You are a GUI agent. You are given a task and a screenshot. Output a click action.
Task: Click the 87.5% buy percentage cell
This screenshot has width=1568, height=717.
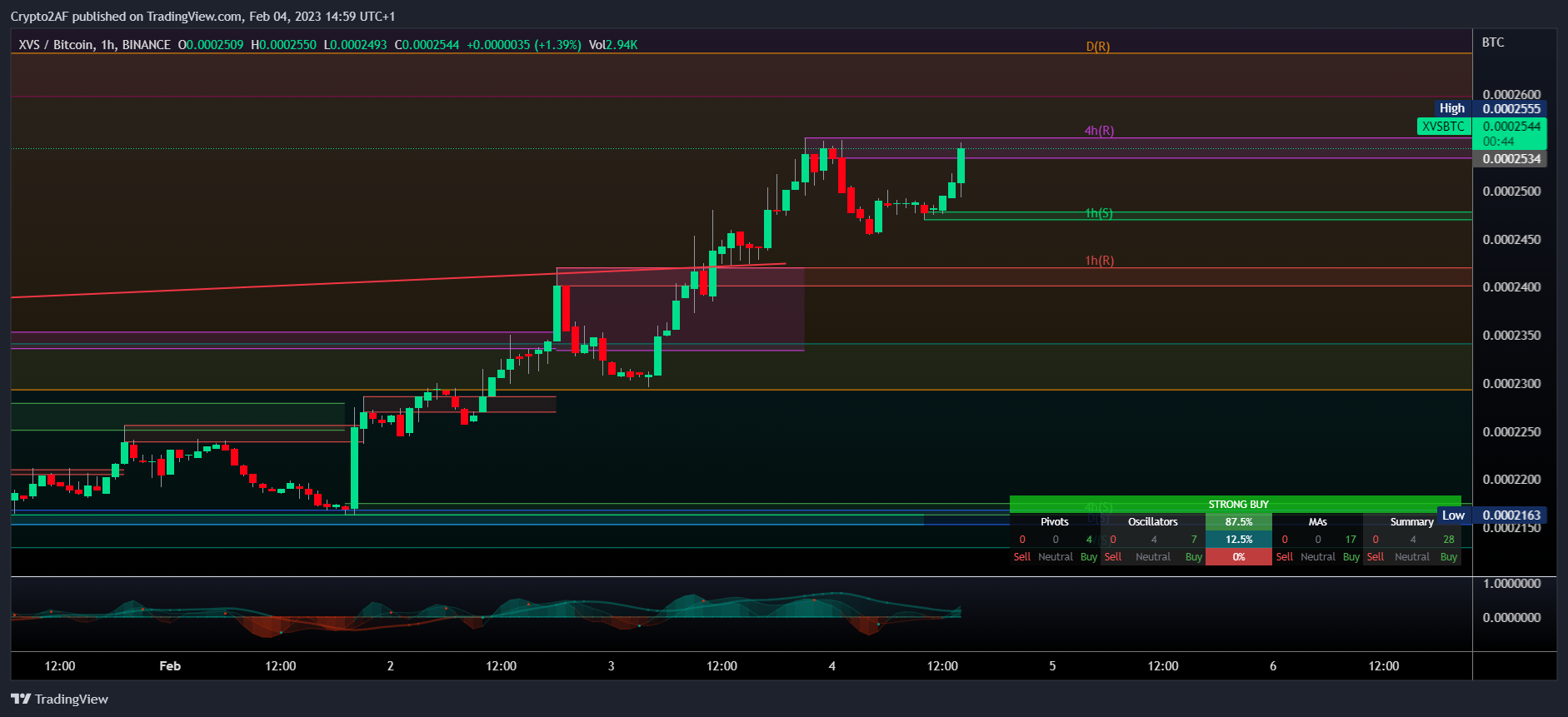pyautogui.click(x=1238, y=522)
